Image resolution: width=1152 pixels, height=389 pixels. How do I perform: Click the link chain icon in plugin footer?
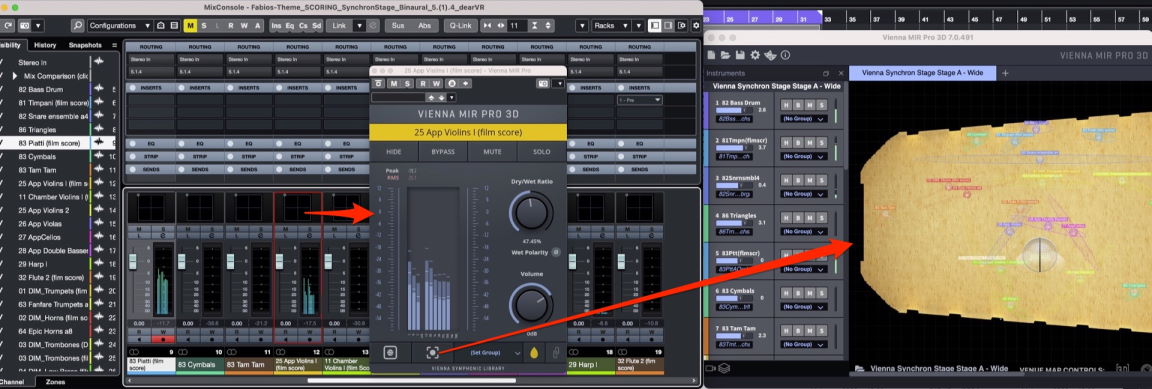pos(555,353)
